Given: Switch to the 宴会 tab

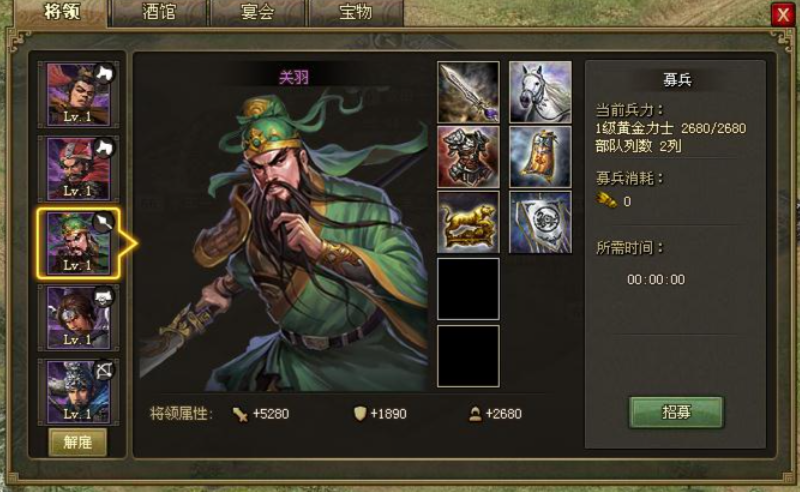Looking at the screenshot, I should point(257,12).
